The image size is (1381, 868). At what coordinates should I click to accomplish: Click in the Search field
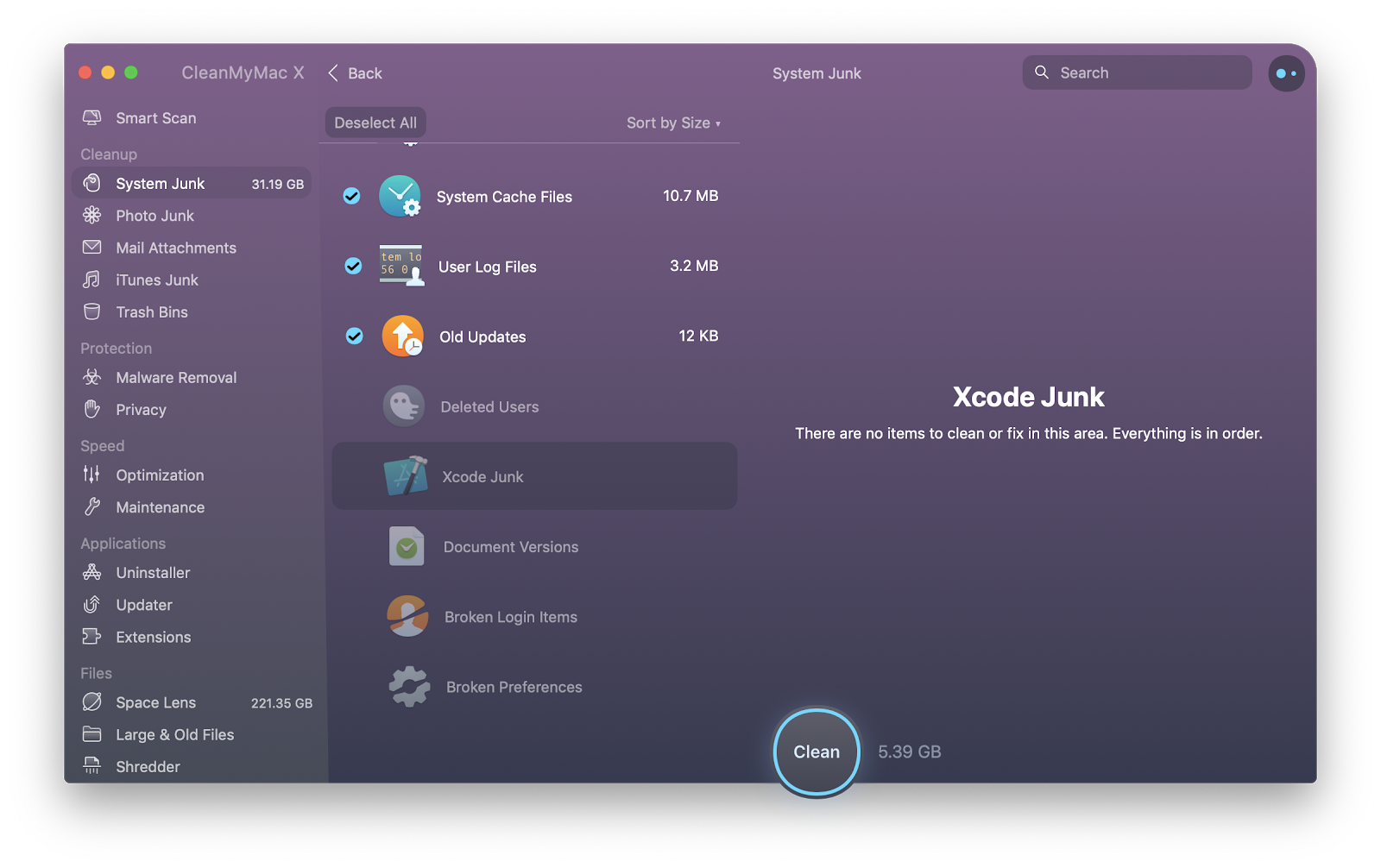(1137, 72)
